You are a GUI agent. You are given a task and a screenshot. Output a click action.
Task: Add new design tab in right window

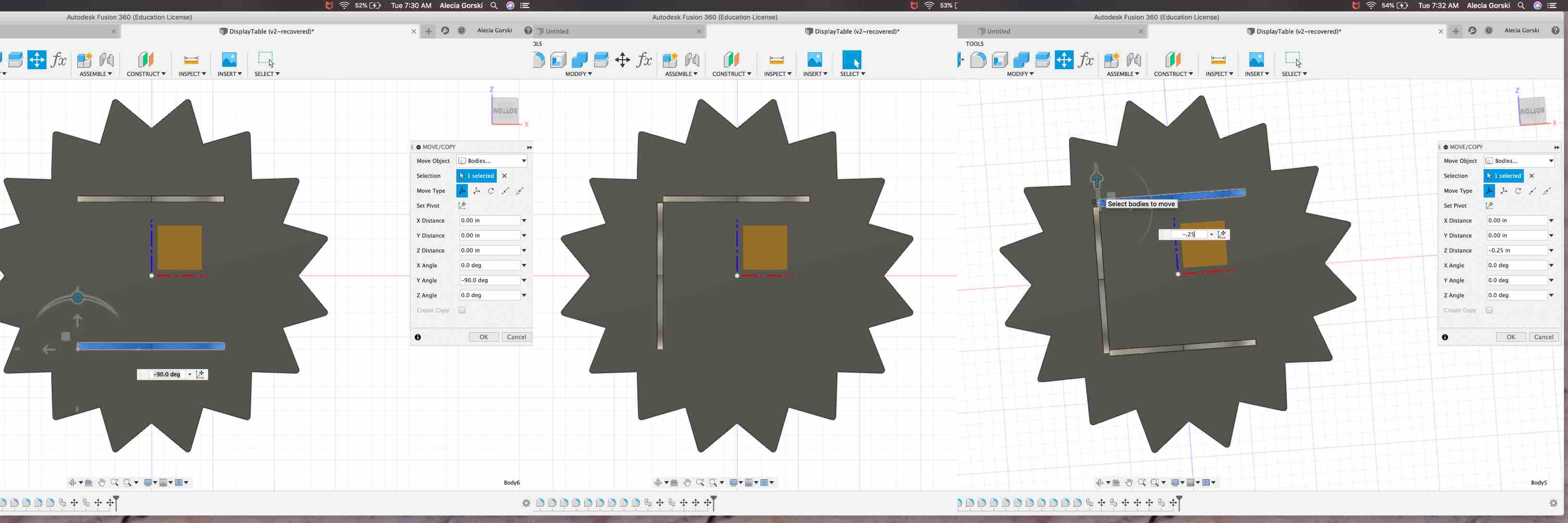click(x=1456, y=31)
